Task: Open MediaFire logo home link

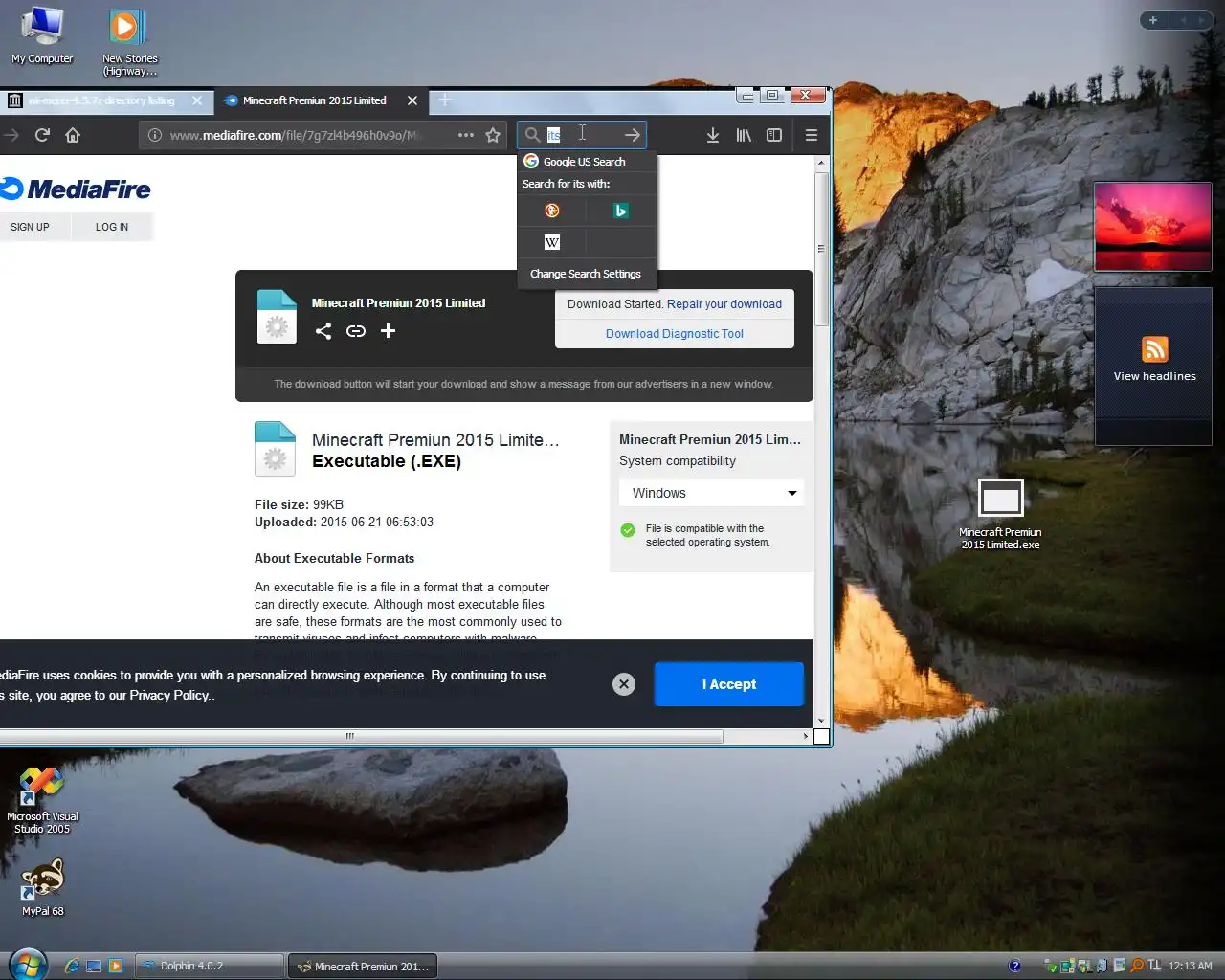Action: coord(76,189)
